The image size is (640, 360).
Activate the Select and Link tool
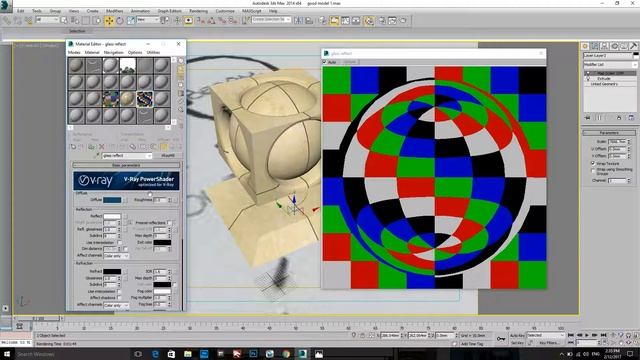coord(7,20)
